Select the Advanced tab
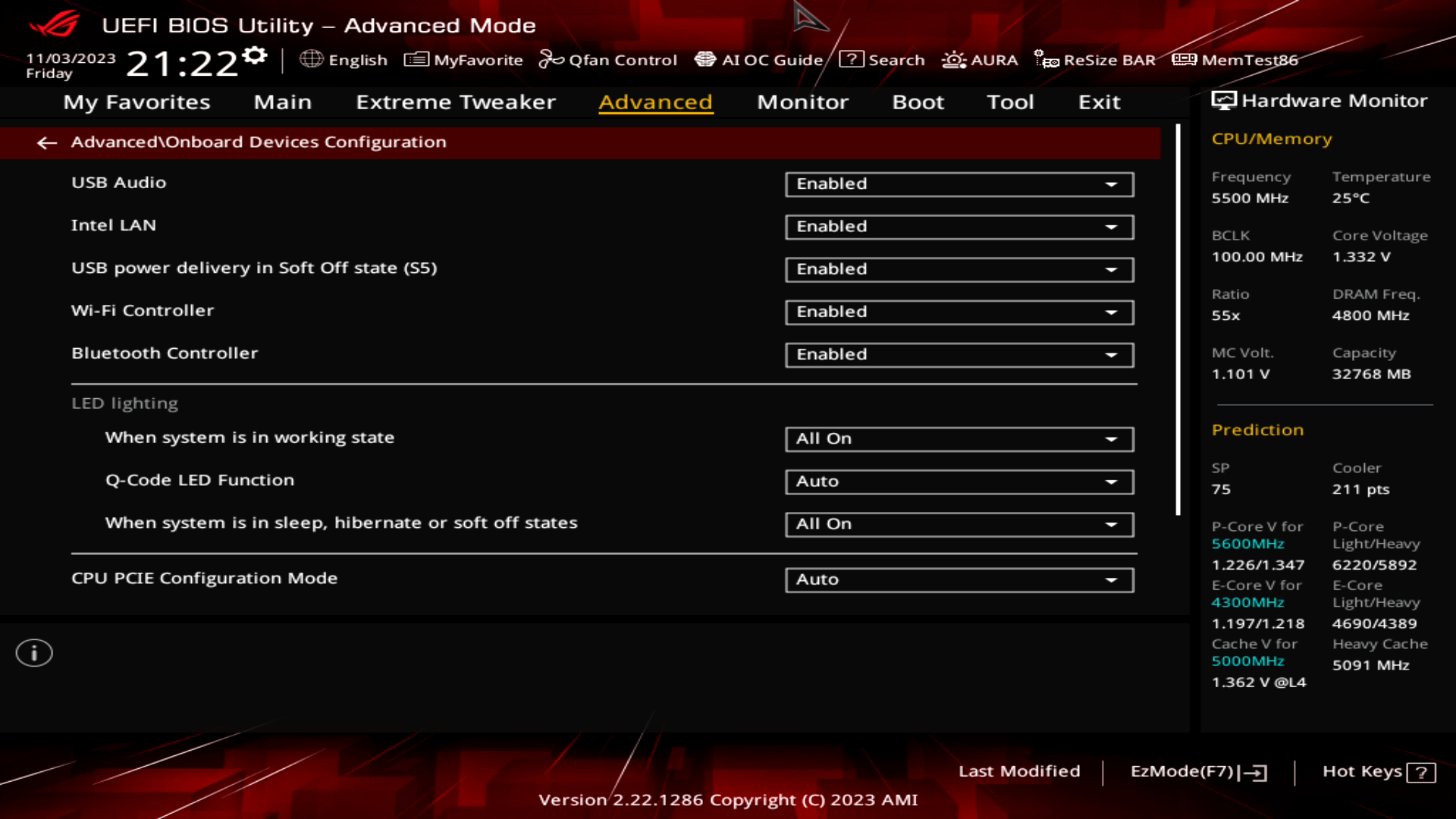The width and height of the screenshot is (1456, 819). pyautogui.click(x=656, y=101)
